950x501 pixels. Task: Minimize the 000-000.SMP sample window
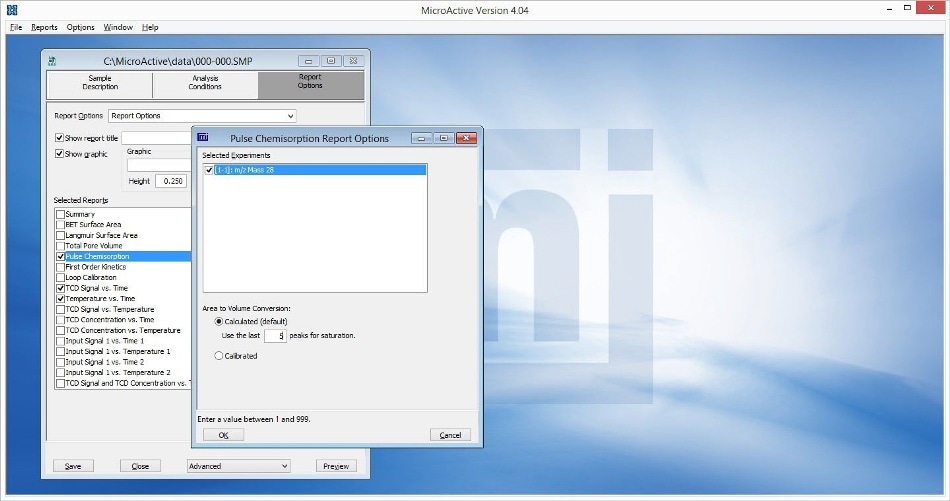(x=308, y=61)
